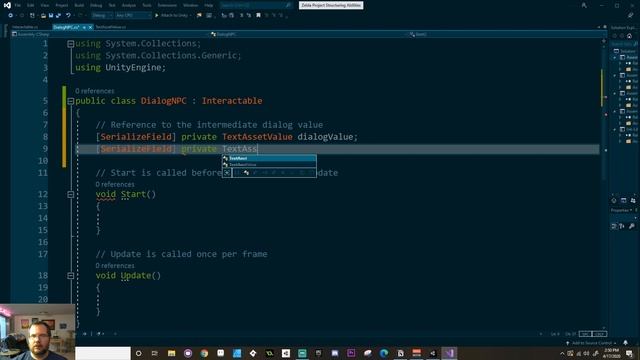Switch to the Interactable.cs tab

(x=25, y=27)
